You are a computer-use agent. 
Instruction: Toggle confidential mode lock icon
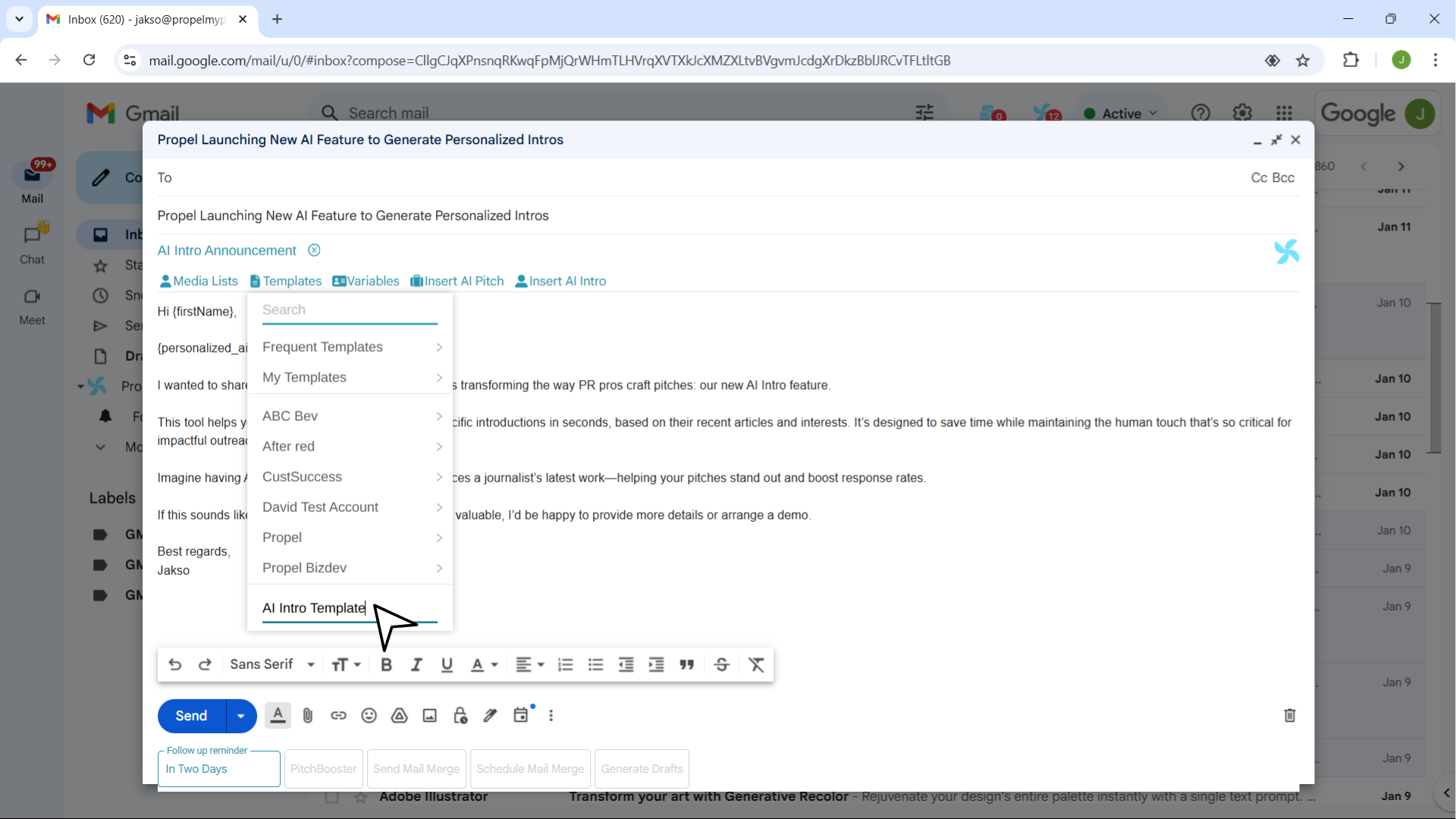460,715
